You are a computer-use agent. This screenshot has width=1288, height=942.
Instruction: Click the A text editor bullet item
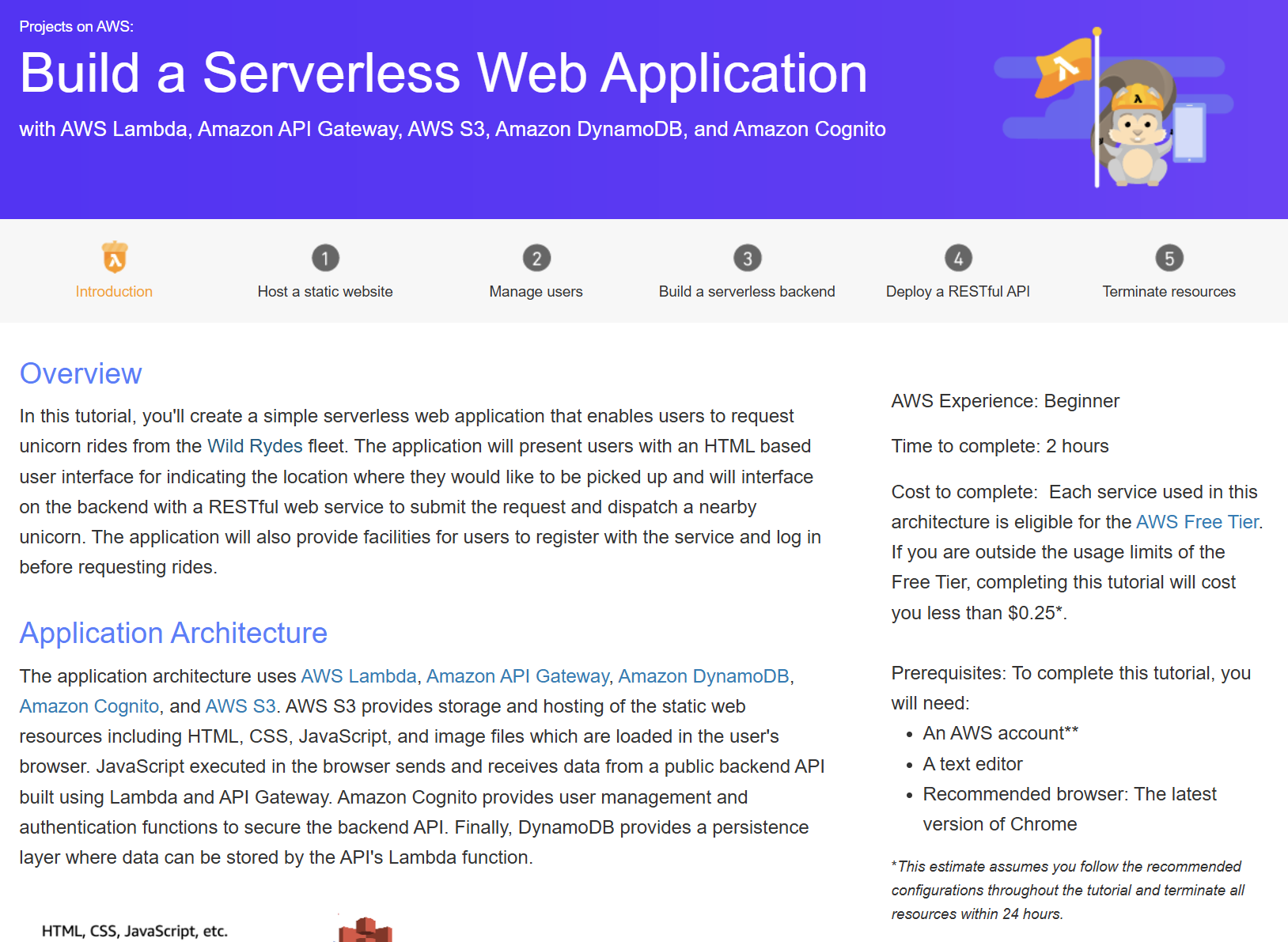(973, 764)
